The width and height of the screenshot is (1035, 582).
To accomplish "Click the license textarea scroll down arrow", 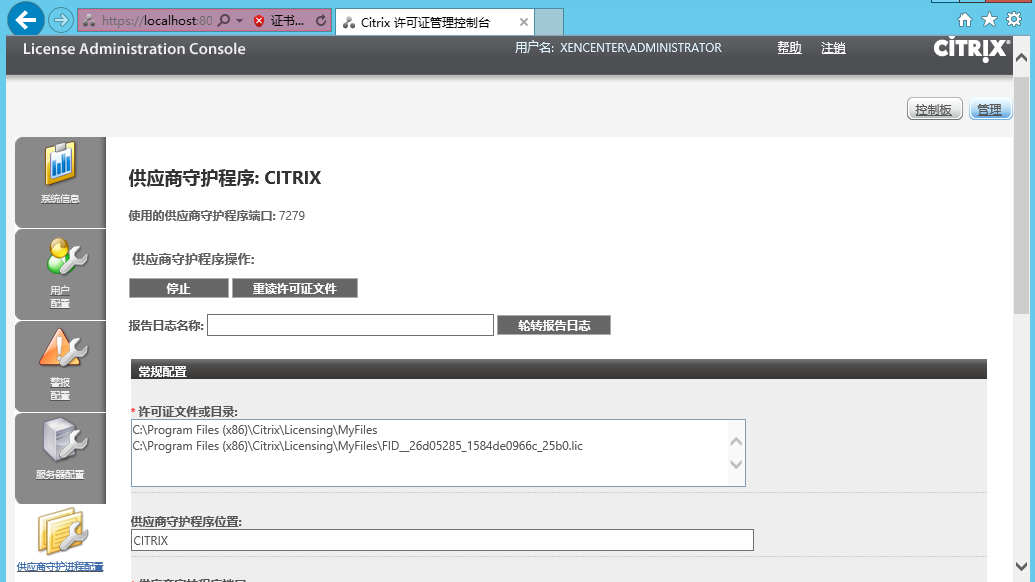I will (x=737, y=465).
